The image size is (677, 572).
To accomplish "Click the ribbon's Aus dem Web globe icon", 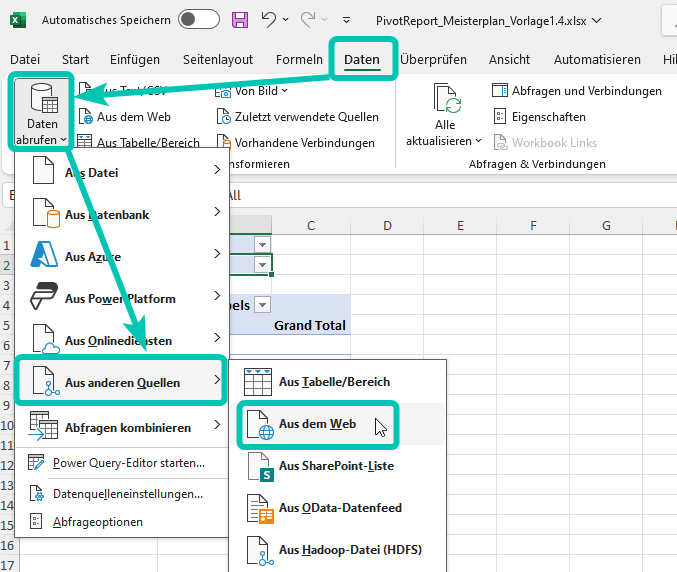I will pos(85,117).
